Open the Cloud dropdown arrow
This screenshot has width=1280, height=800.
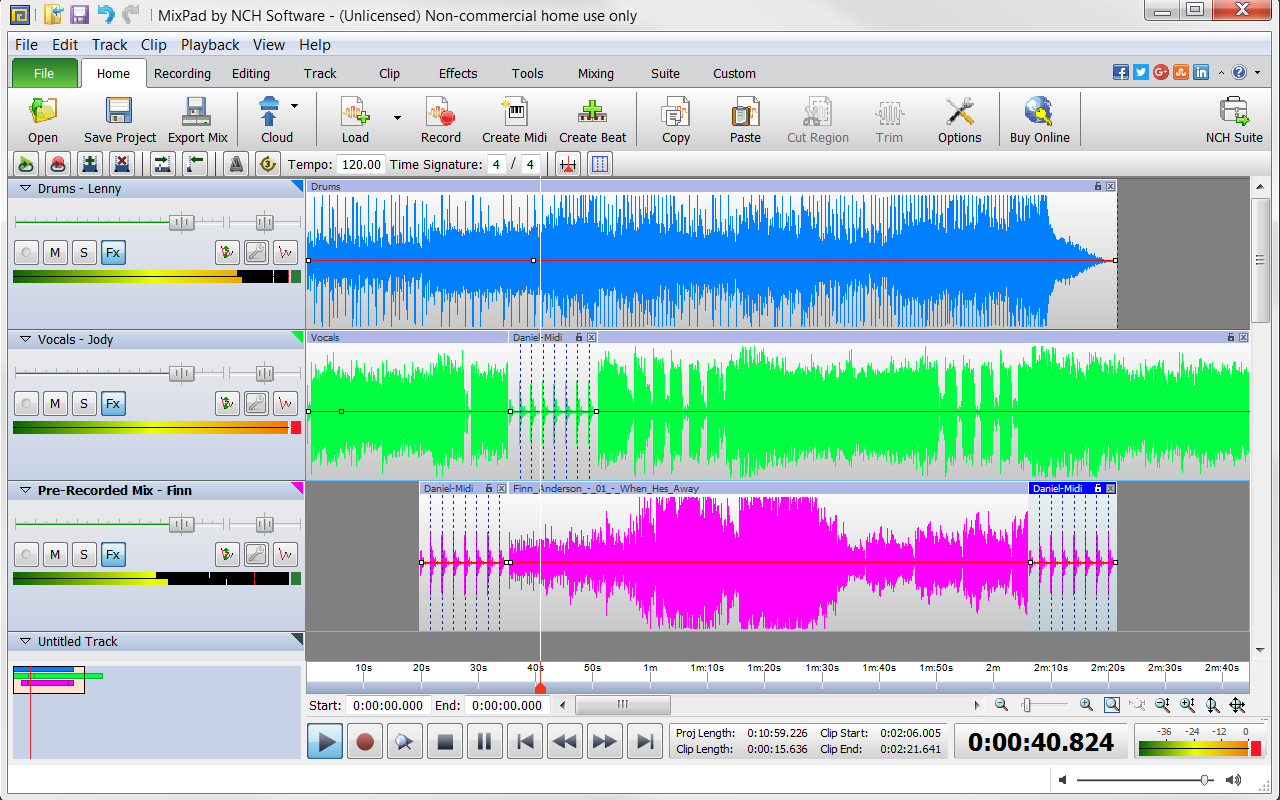[293, 108]
